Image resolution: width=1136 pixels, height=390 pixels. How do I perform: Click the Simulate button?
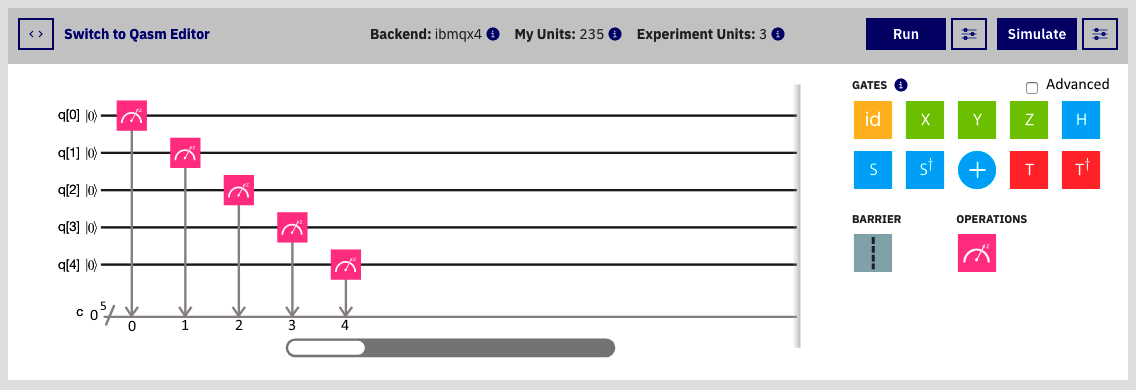(1037, 34)
